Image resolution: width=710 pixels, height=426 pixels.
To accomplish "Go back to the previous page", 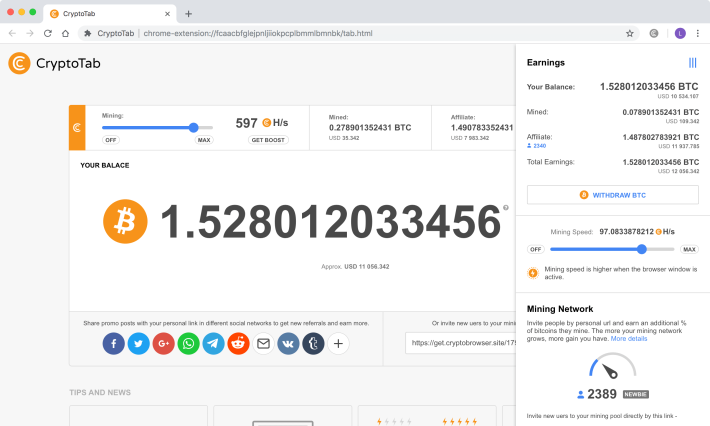I will coord(12,33).
